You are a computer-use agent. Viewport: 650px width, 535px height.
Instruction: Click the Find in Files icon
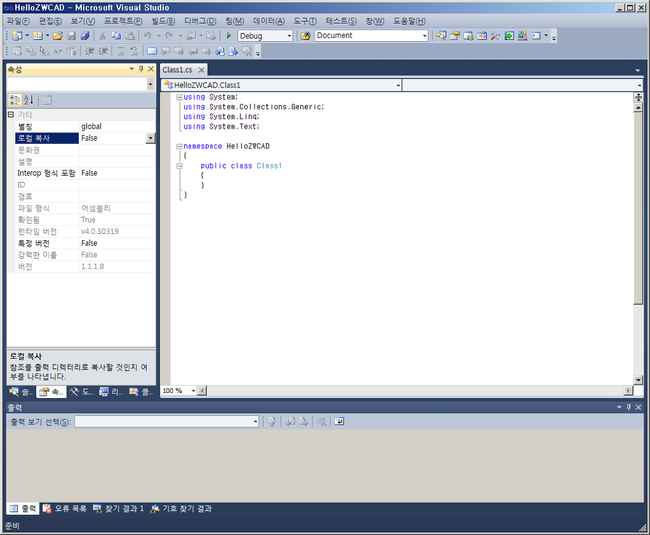pyautogui.click(x=306, y=36)
